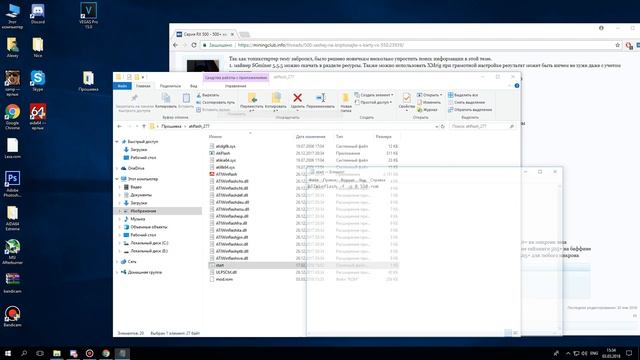Click the Cut scissors item in ribbon

point(208,95)
